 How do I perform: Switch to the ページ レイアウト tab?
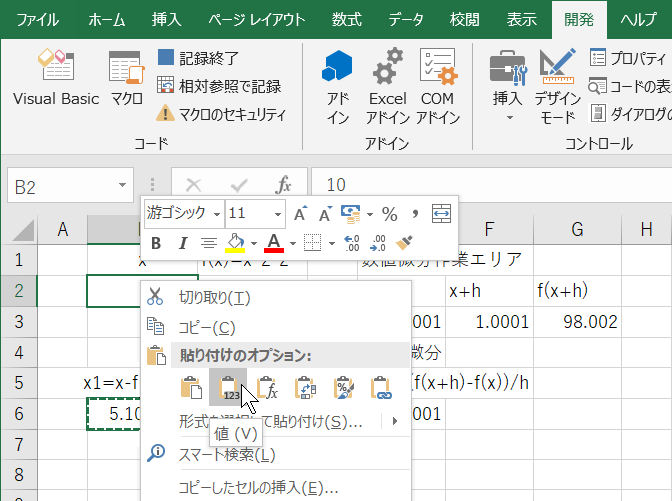tap(256, 20)
